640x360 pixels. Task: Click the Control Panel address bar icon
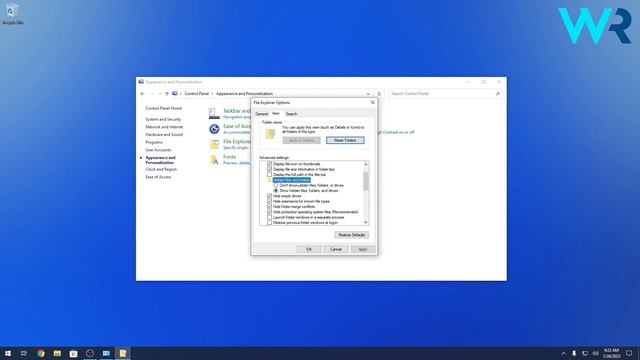[175, 93]
